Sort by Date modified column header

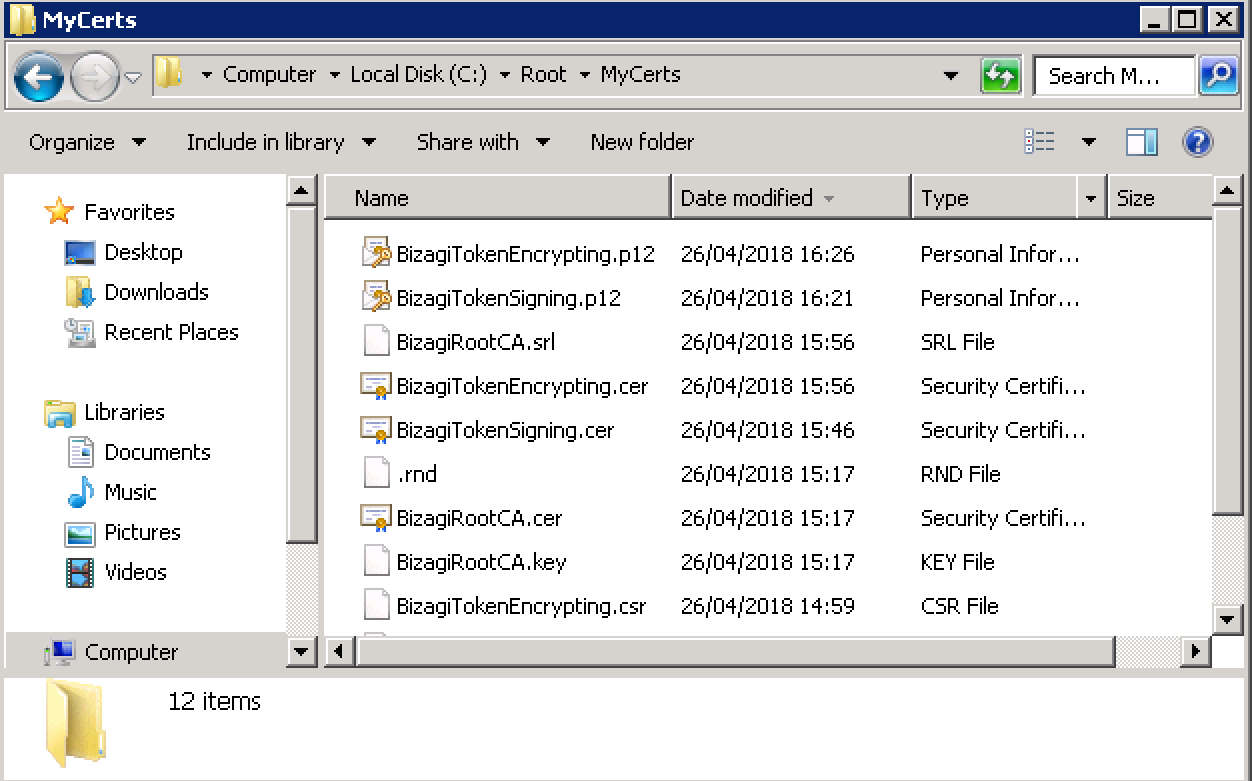click(x=791, y=197)
